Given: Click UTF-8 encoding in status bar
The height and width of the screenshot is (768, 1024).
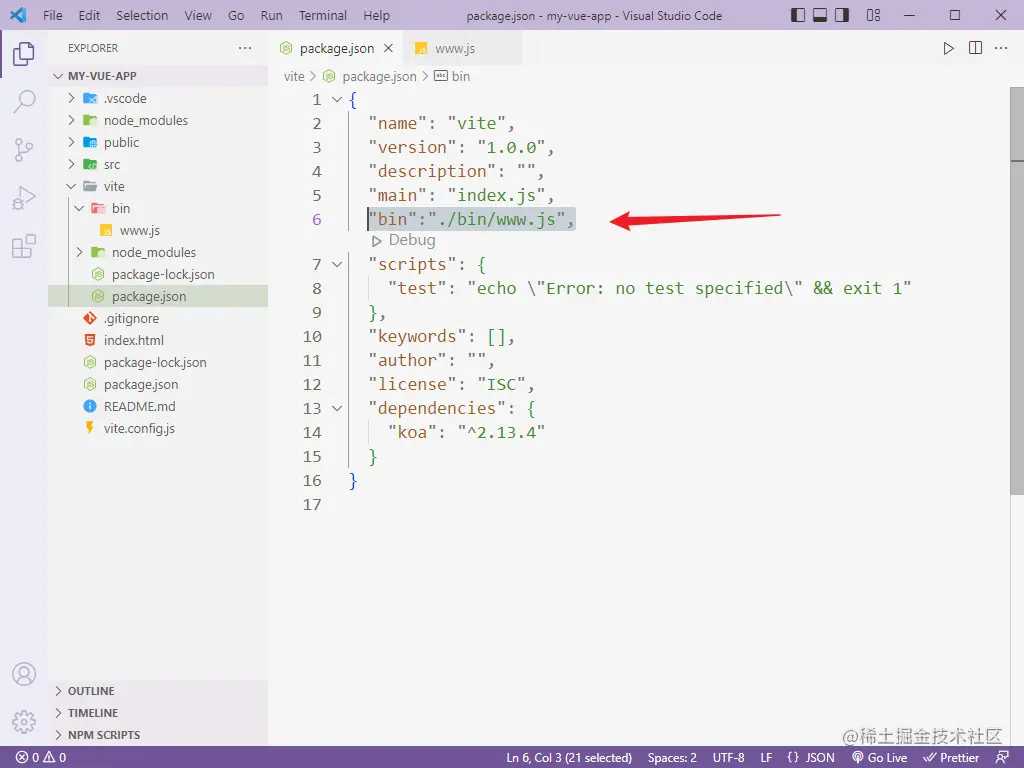Looking at the screenshot, I should 728,758.
